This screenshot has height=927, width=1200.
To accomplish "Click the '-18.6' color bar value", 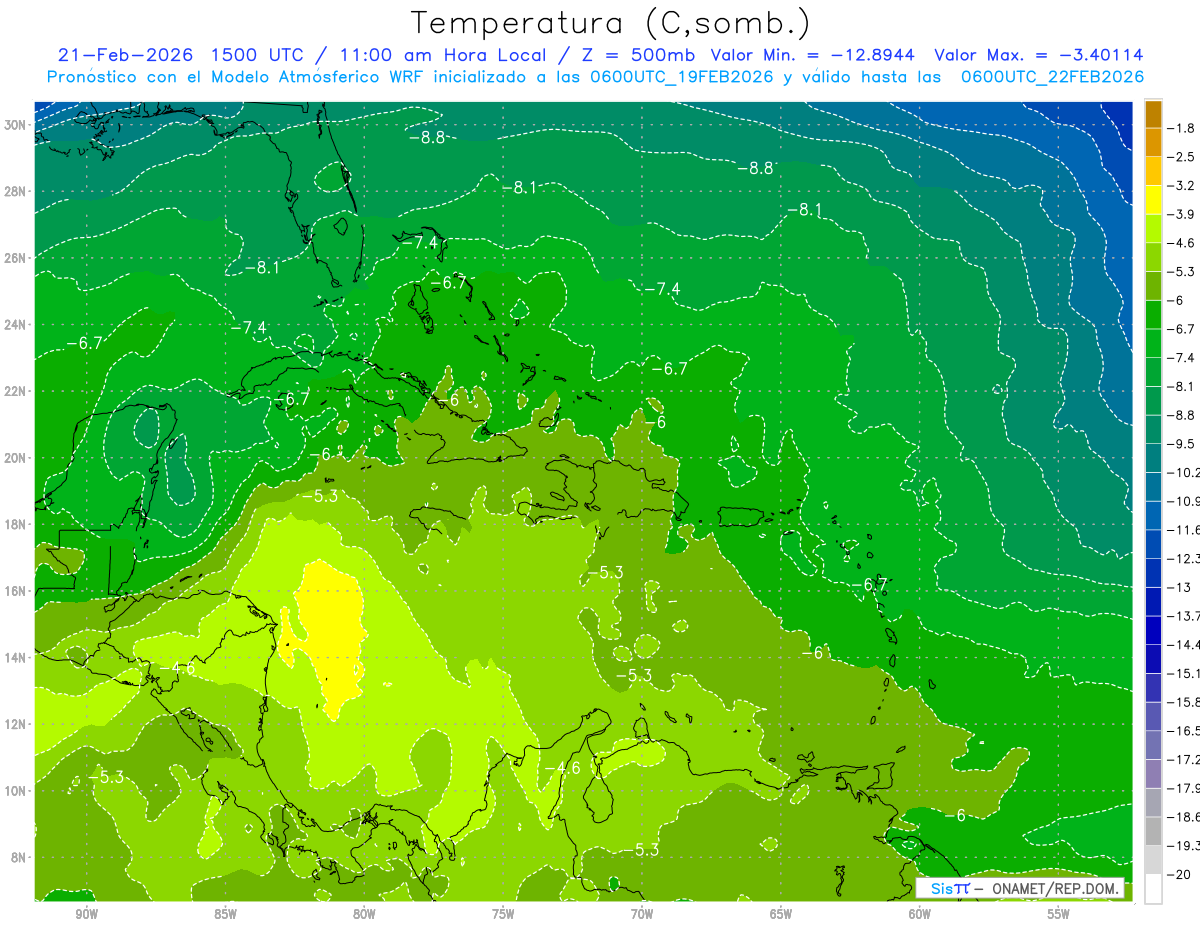I will pyautogui.click(x=1184, y=817).
